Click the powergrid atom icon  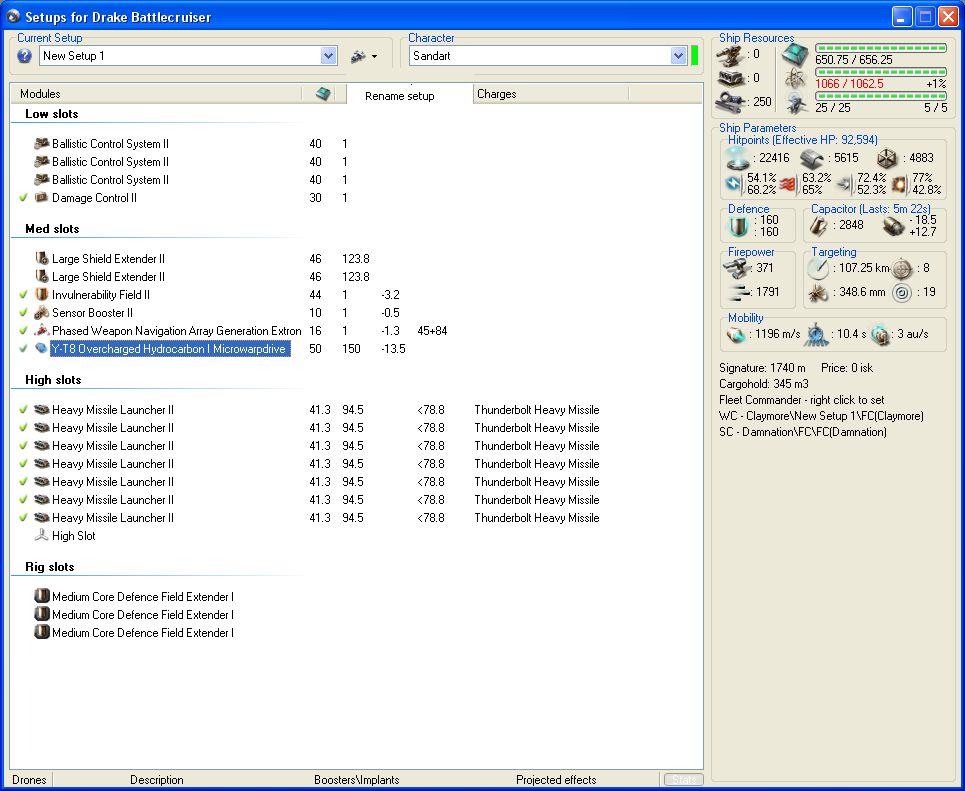(795, 79)
